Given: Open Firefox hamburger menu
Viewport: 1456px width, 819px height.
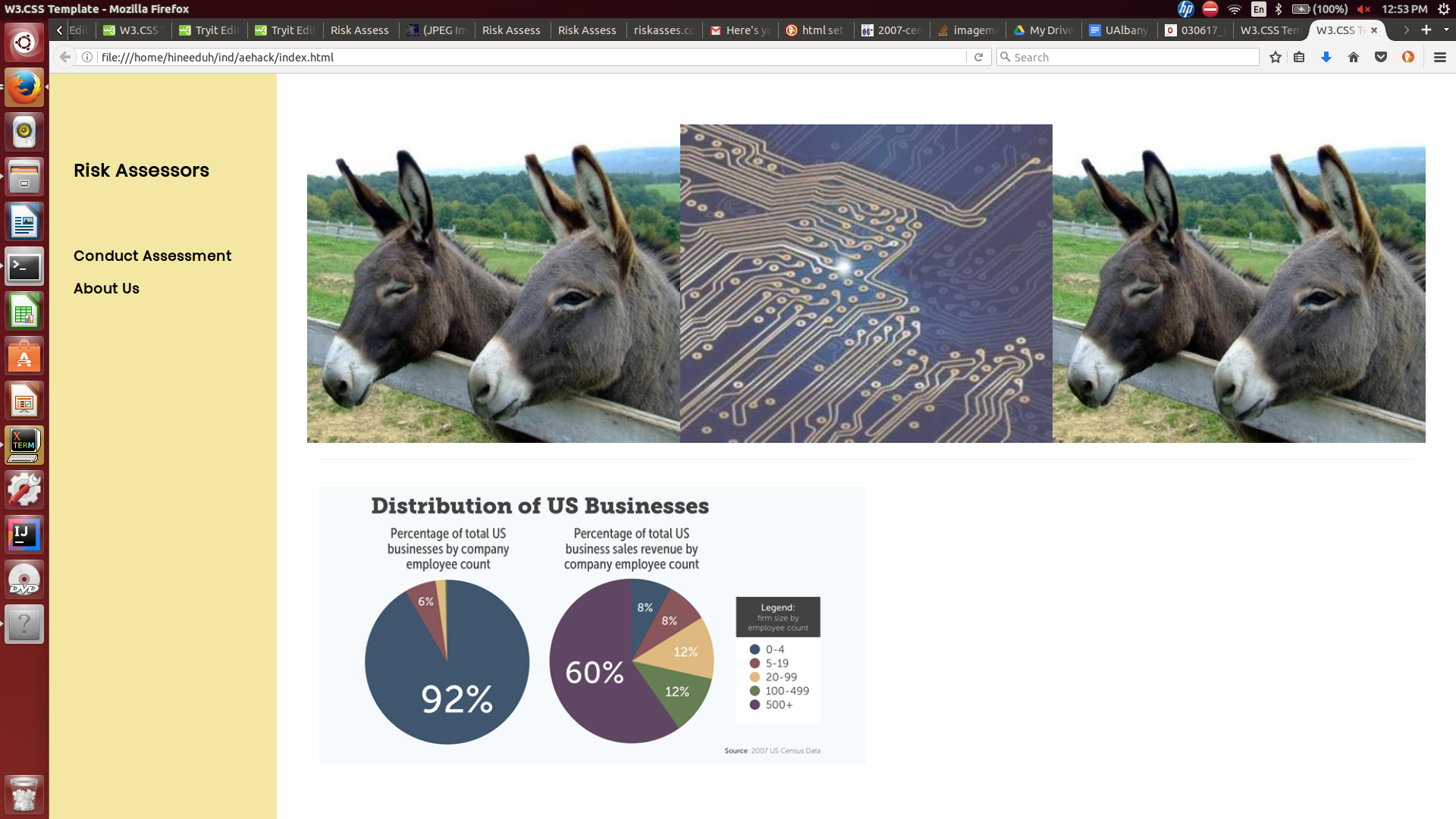Looking at the screenshot, I should (1440, 57).
